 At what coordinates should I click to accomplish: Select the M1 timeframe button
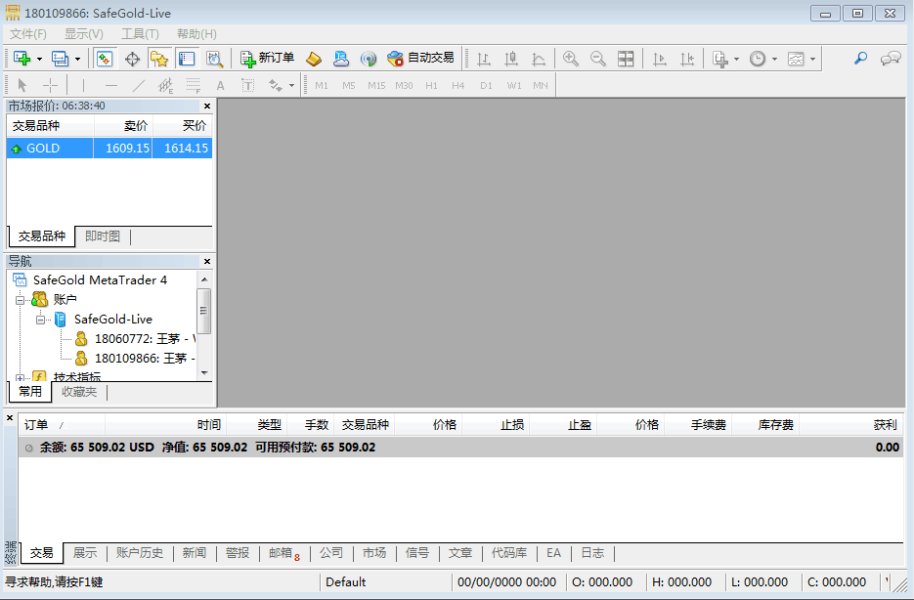coord(321,86)
